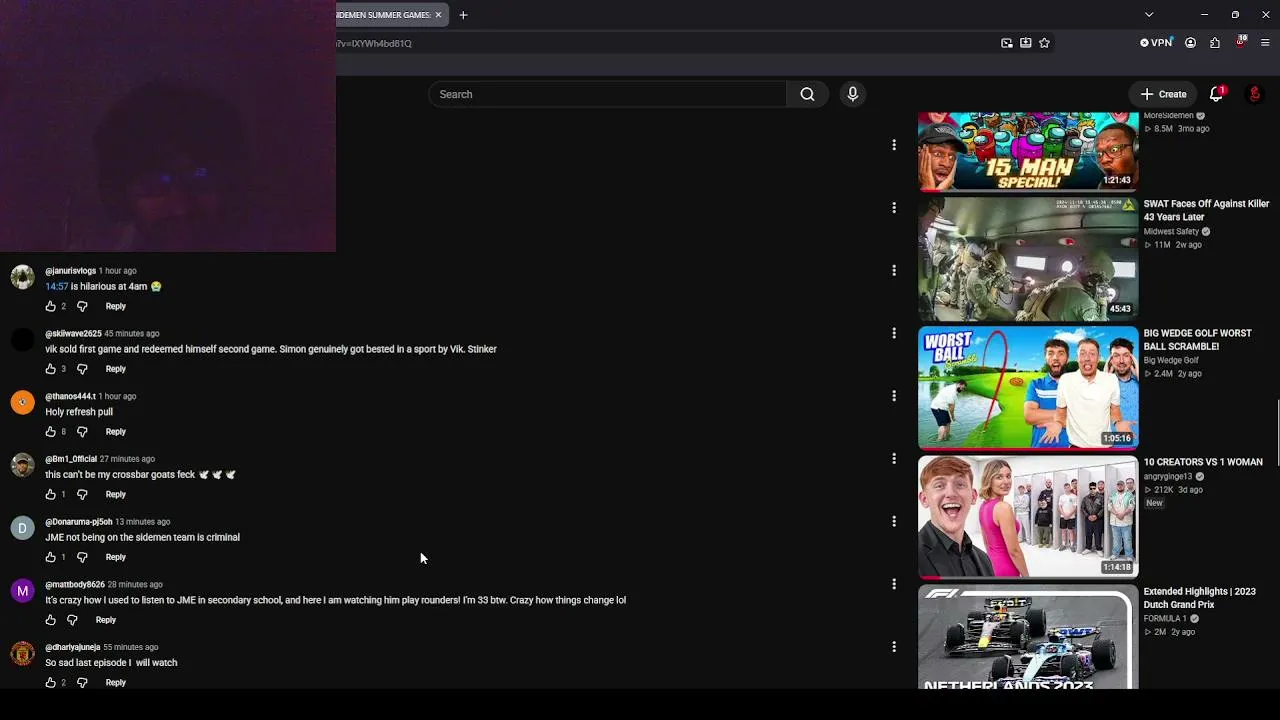Click the install app icon in address bar

point(1026,43)
